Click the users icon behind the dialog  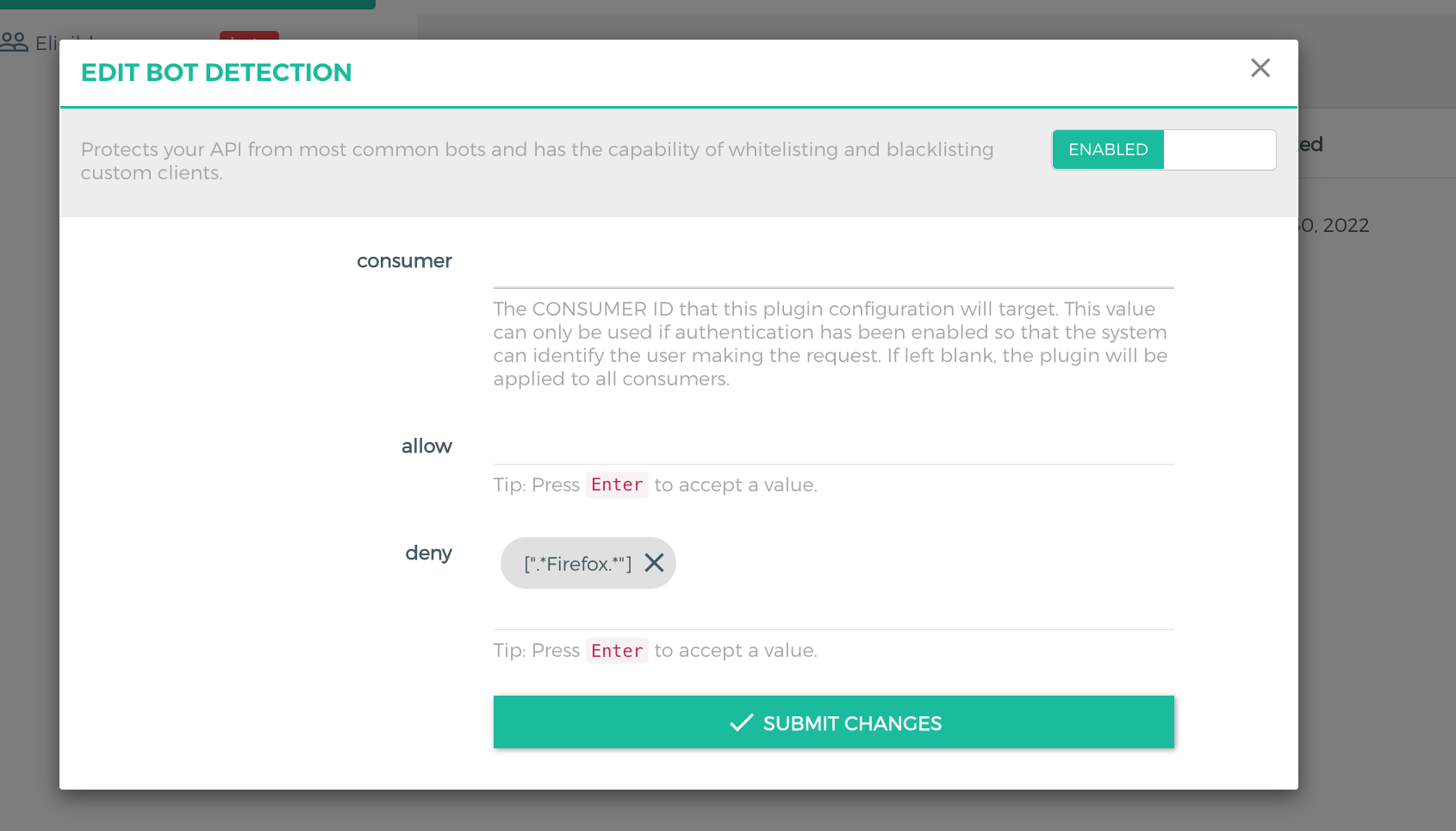click(14, 41)
